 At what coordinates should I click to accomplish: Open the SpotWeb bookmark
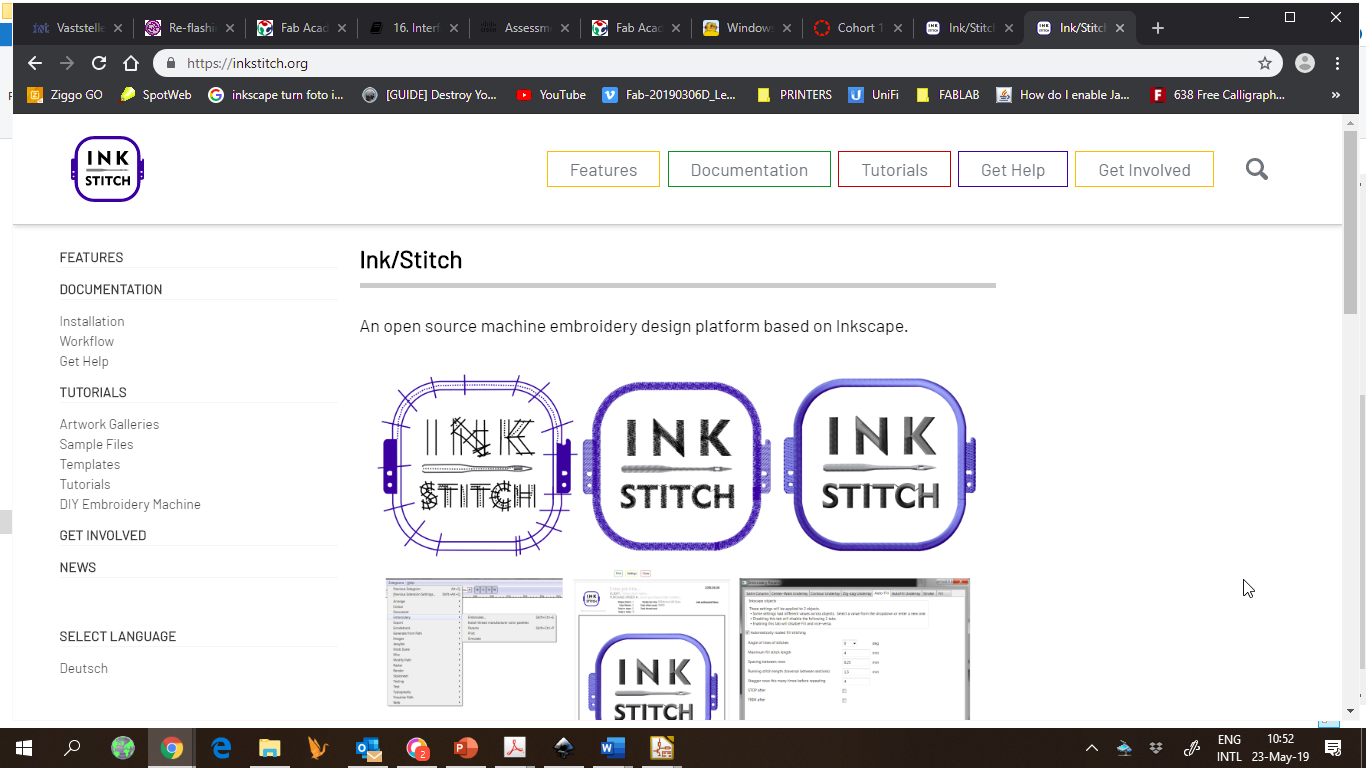pyautogui.click(x=156, y=95)
